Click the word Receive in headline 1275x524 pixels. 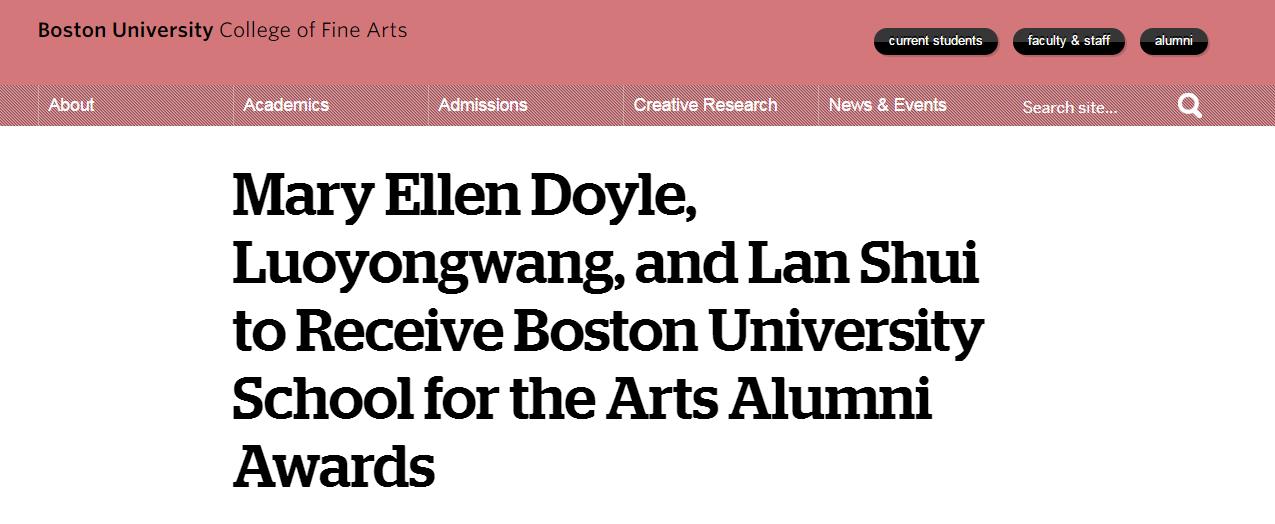tap(400, 332)
